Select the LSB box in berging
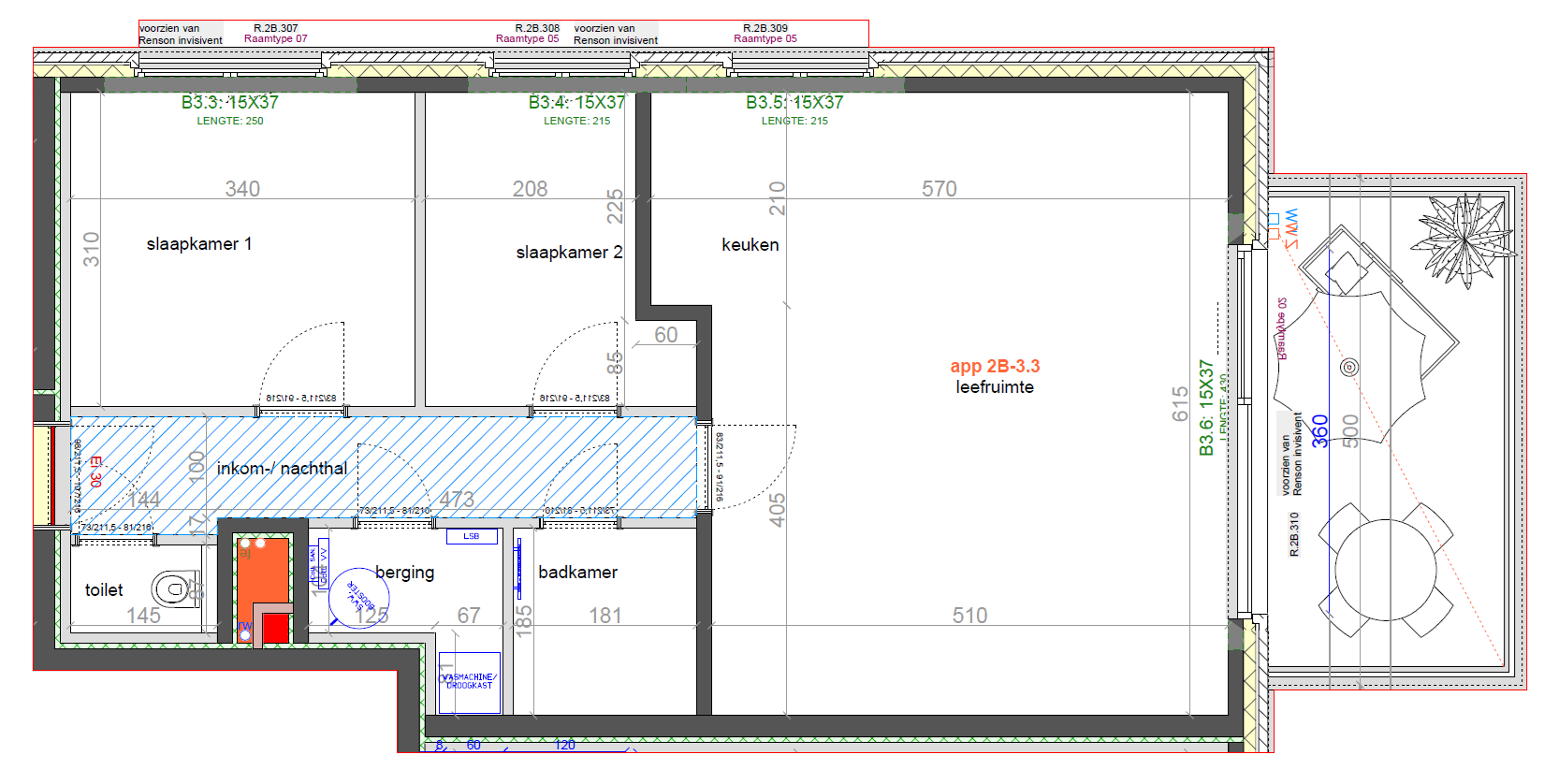The height and width of the screenshot is (784, 1544). coord(472,536)
